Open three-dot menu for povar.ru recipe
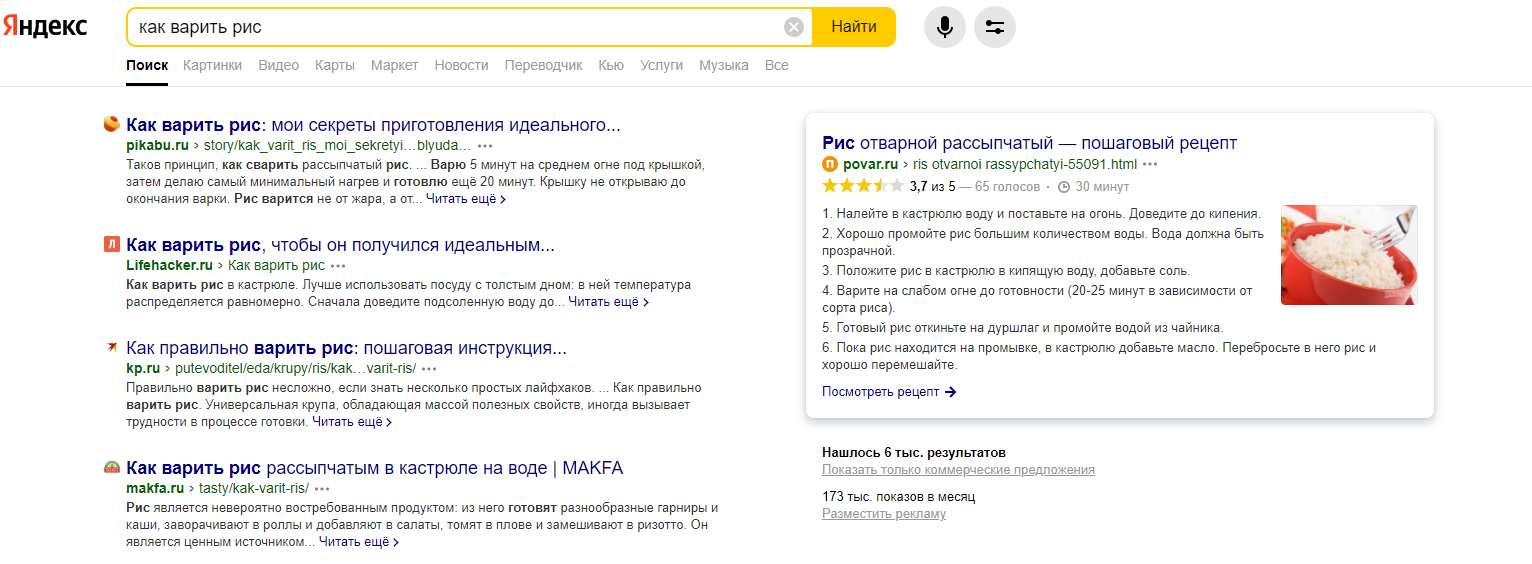1532x564 pixels. click(1150, 165)
